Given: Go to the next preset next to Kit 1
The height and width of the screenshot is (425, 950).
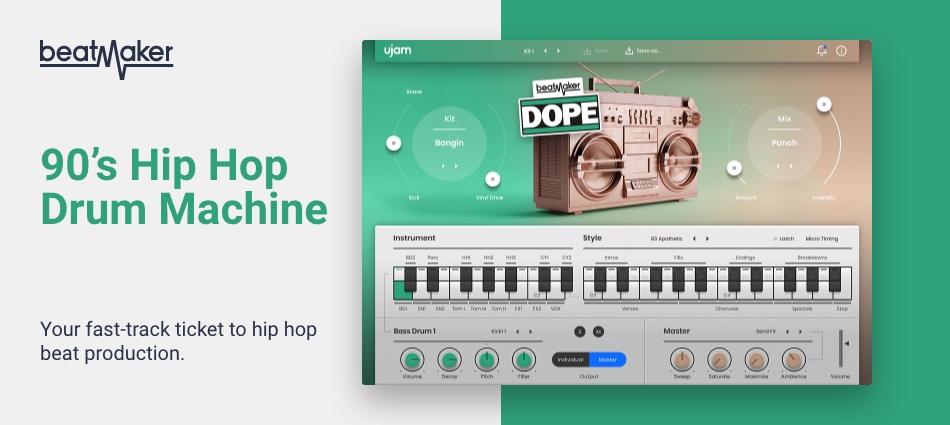Looking at the screenshot, I should tap(558, 51).
